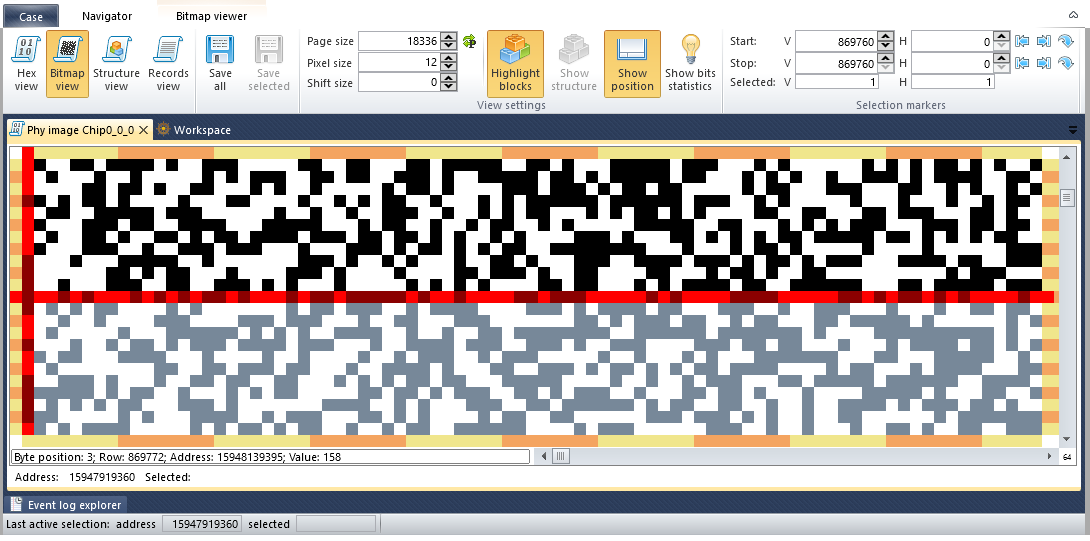Viewport: 1090px width, 541px height.
Task: Open the Navigator ribbon tab
Action: pos(106,16)
